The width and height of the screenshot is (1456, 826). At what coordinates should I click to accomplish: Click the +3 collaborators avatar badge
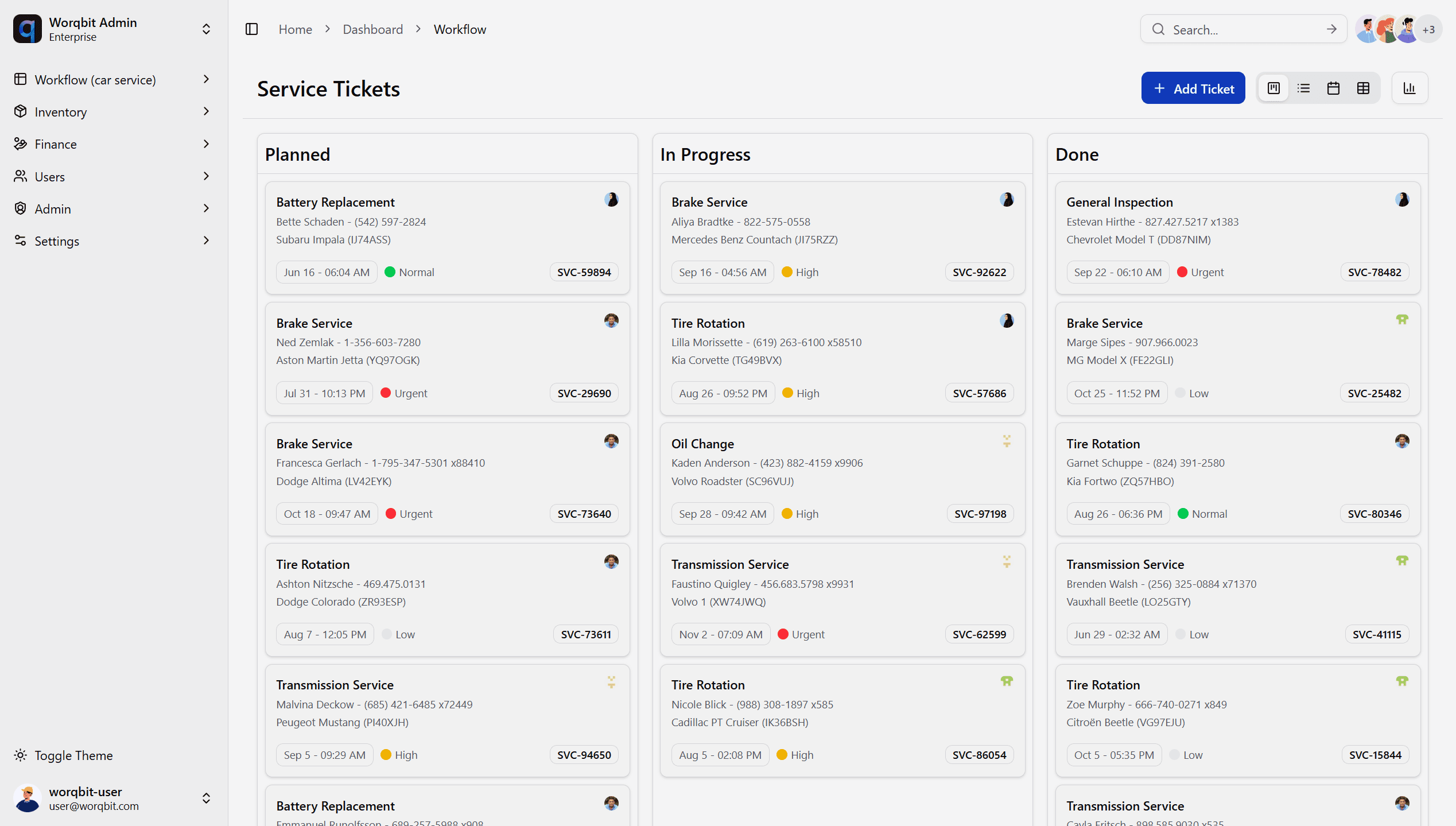[1428, 29]
